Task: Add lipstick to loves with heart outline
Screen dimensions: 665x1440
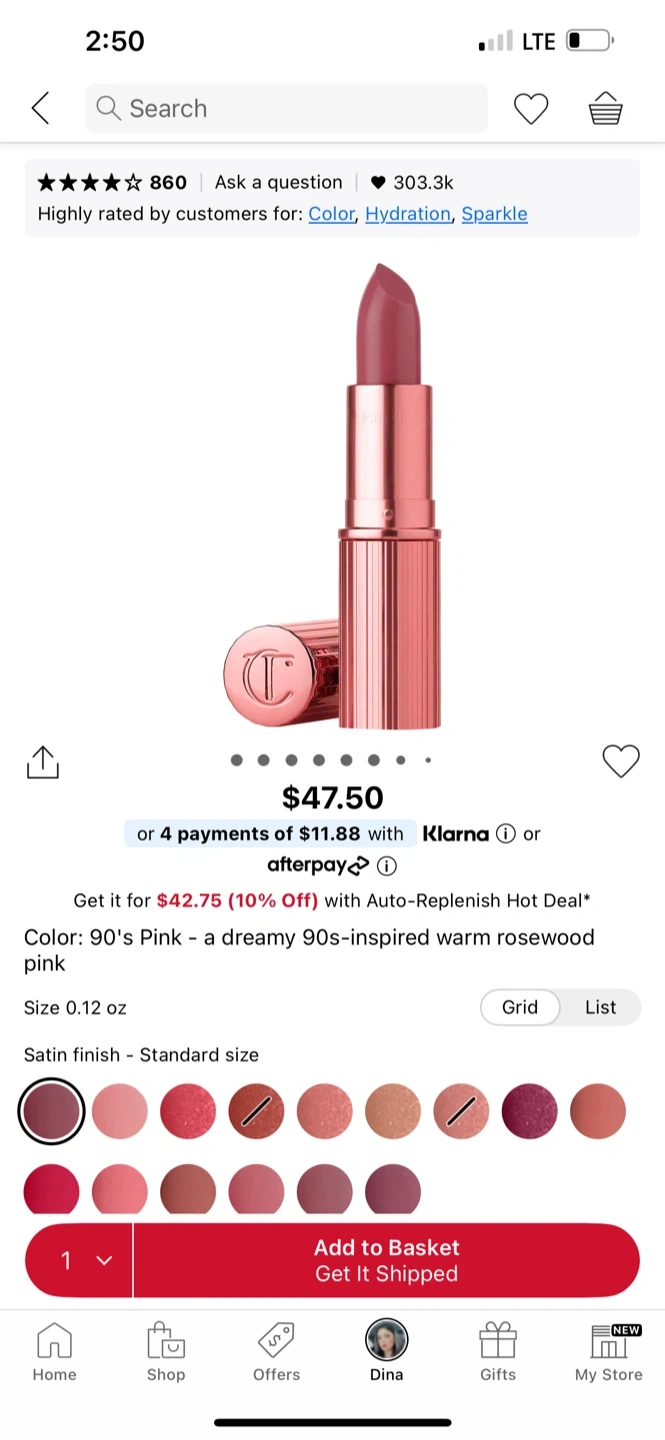Action: pos(620,762)
